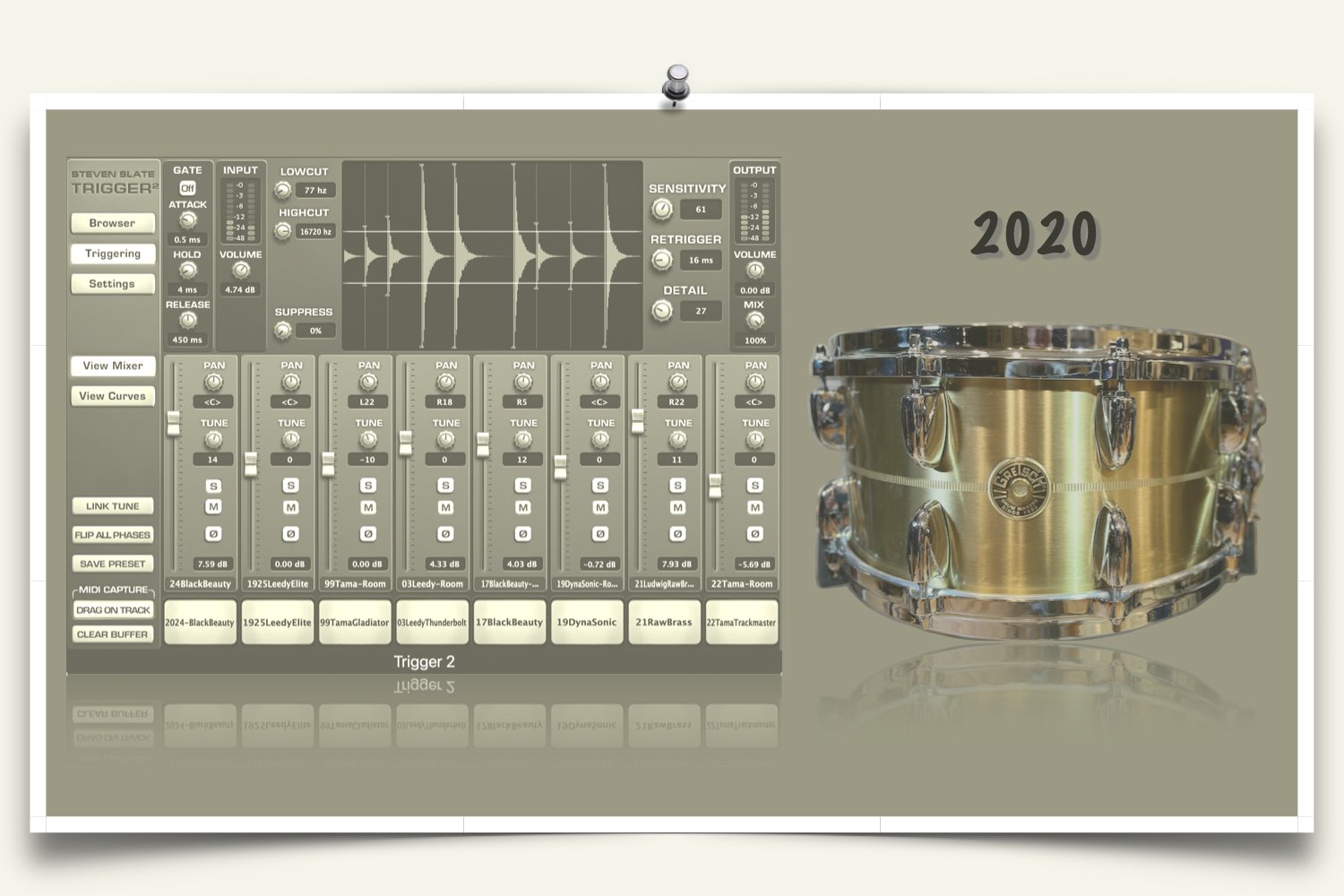Screen dimensions: 1344x896
Task: Mute the 99Tama-Room channel
Action: [x=368, y=507]
